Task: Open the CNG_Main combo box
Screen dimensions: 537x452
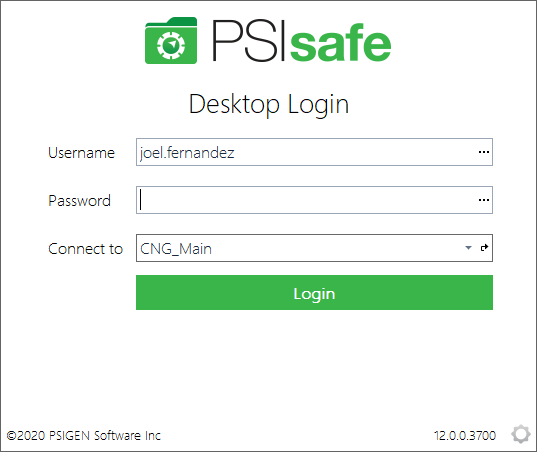Action: (x=314, y=248)
